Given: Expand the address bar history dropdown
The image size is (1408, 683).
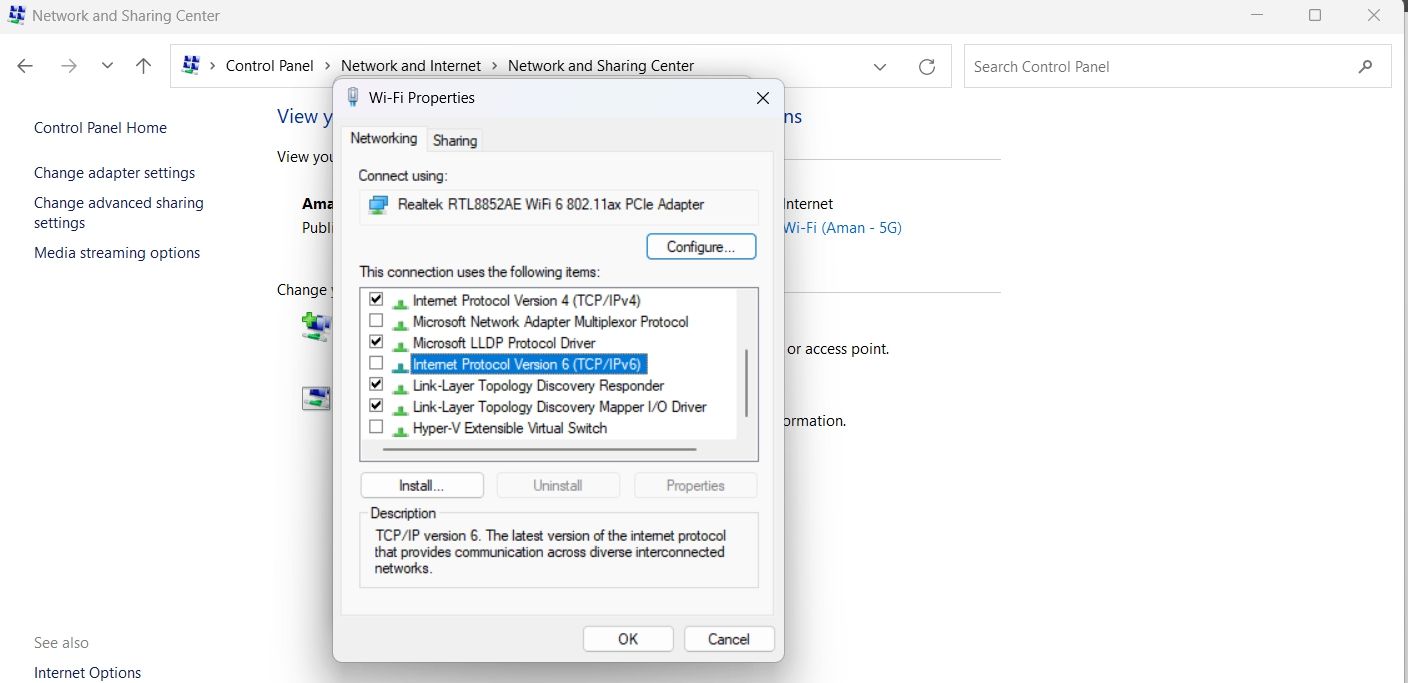Looking at the screenshot, I should [x=880, y=67].
